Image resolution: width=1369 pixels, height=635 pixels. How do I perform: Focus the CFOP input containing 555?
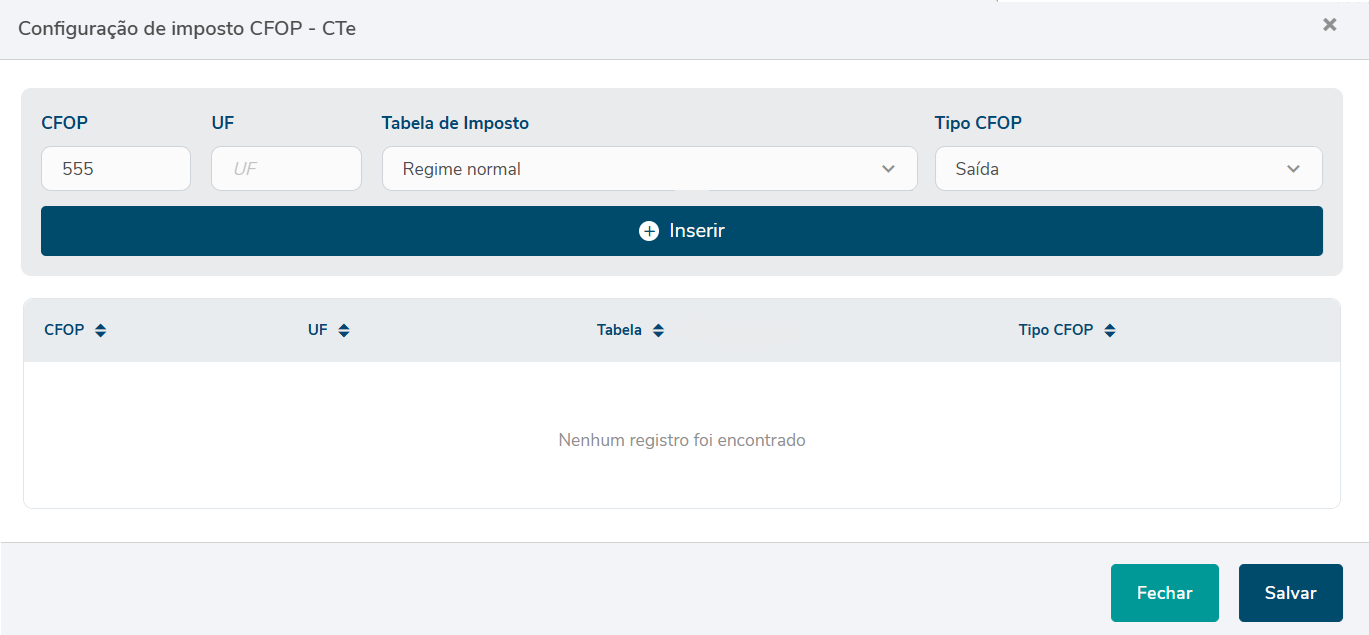pos(115,169)
